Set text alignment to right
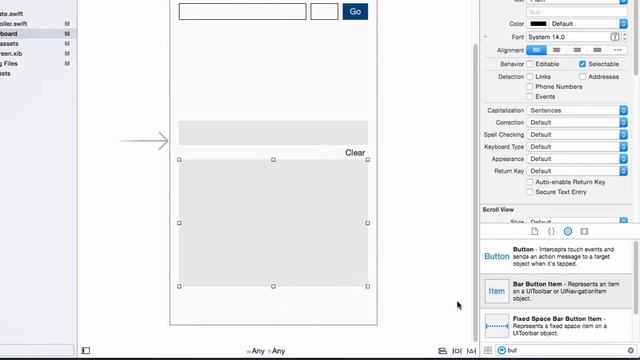The width and height of the screenshot is (640, 360). pyautogui.click(x=577, y=50)
